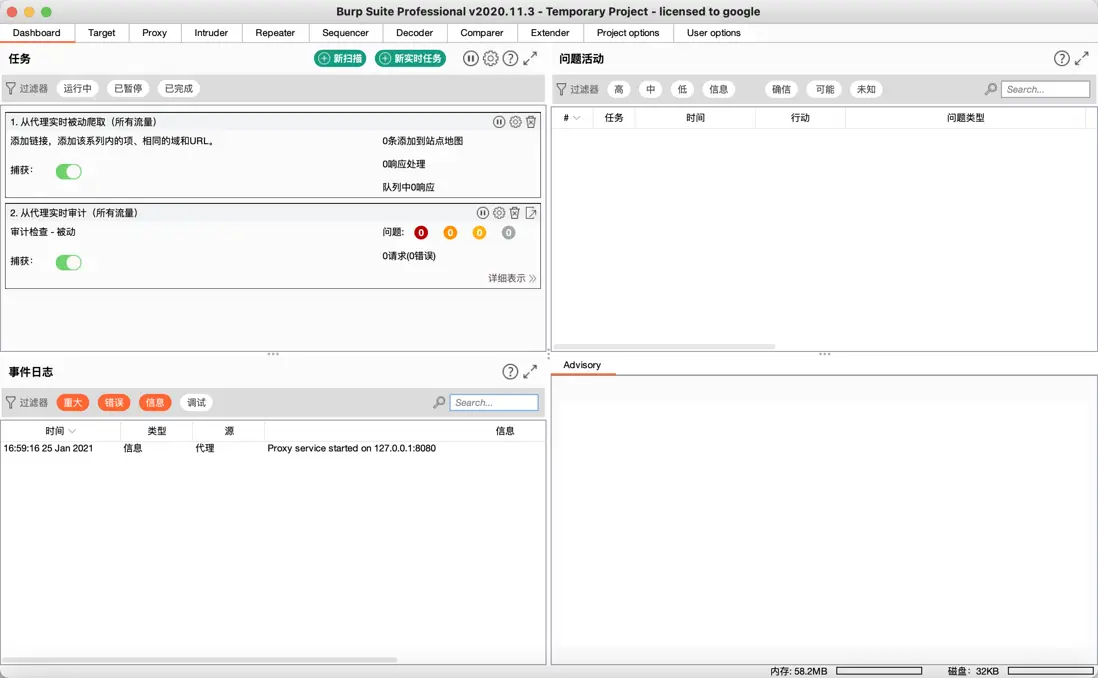Screen dimensions: 1098x678
Task: Expand 详细表示 details for task 2
Action: click(x=512, y=278)
